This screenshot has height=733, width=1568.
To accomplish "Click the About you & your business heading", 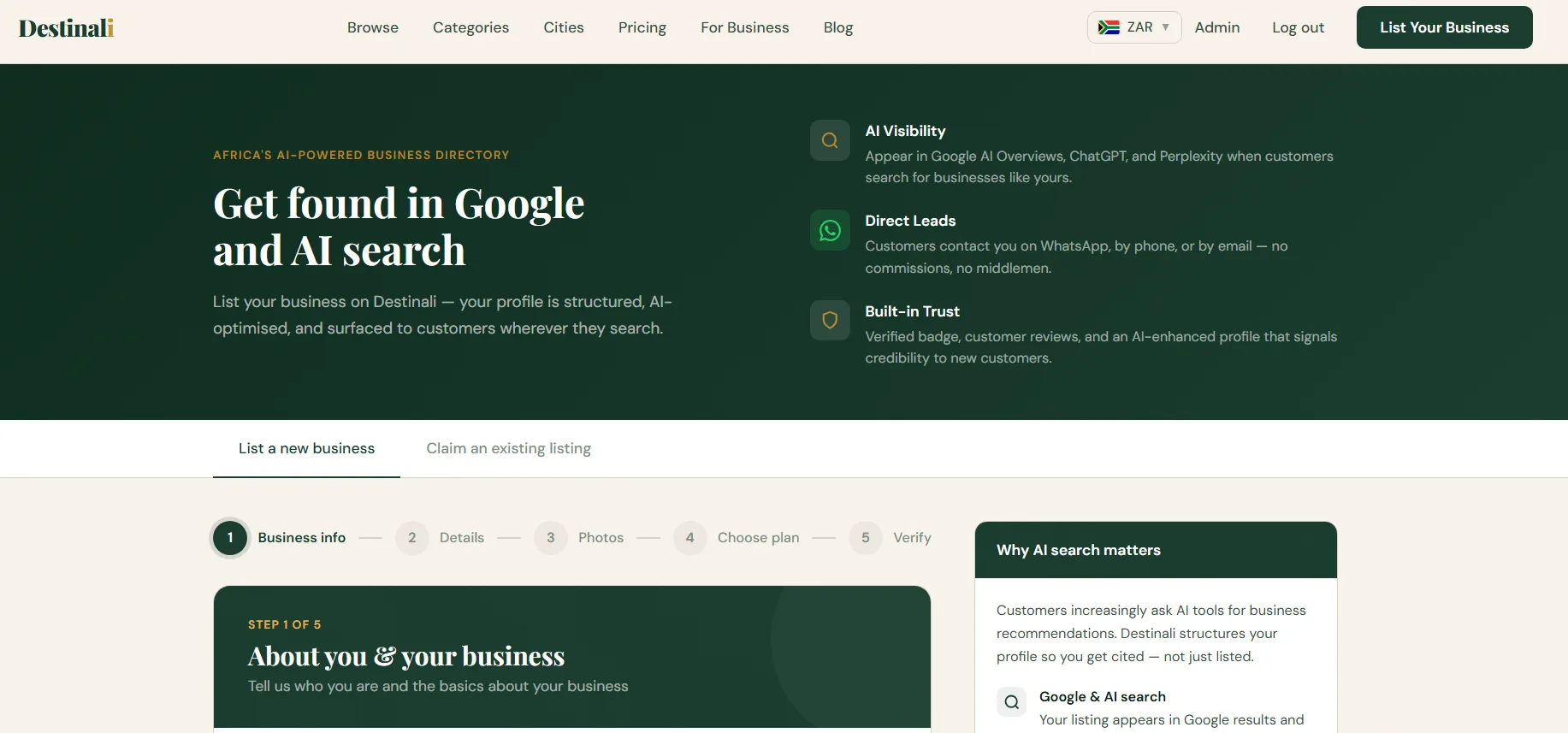I will pyautogui.click(x=406, y=656).
